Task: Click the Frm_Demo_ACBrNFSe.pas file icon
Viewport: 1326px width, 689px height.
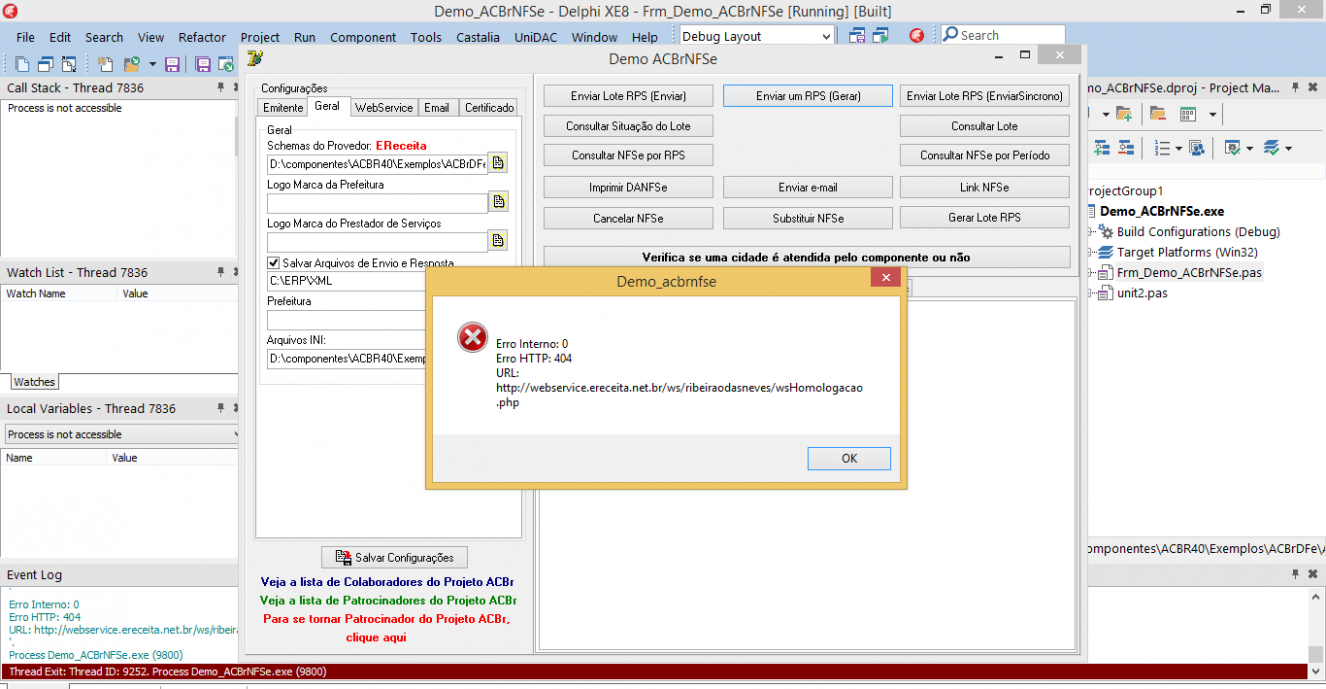Action: [1106, 272]
